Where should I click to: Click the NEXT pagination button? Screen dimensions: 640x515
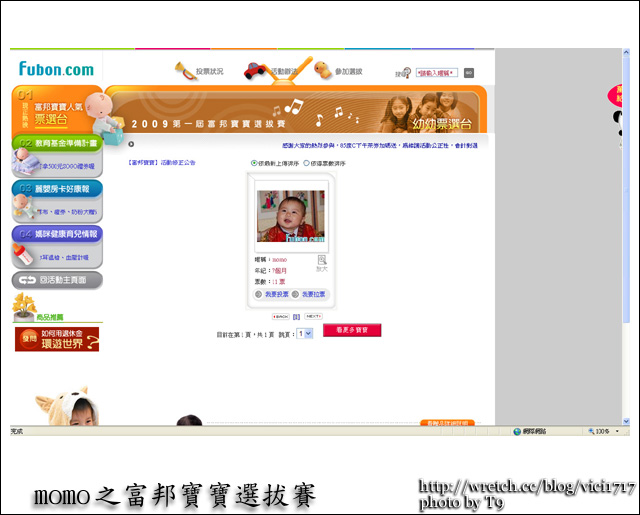pos(313,317)
